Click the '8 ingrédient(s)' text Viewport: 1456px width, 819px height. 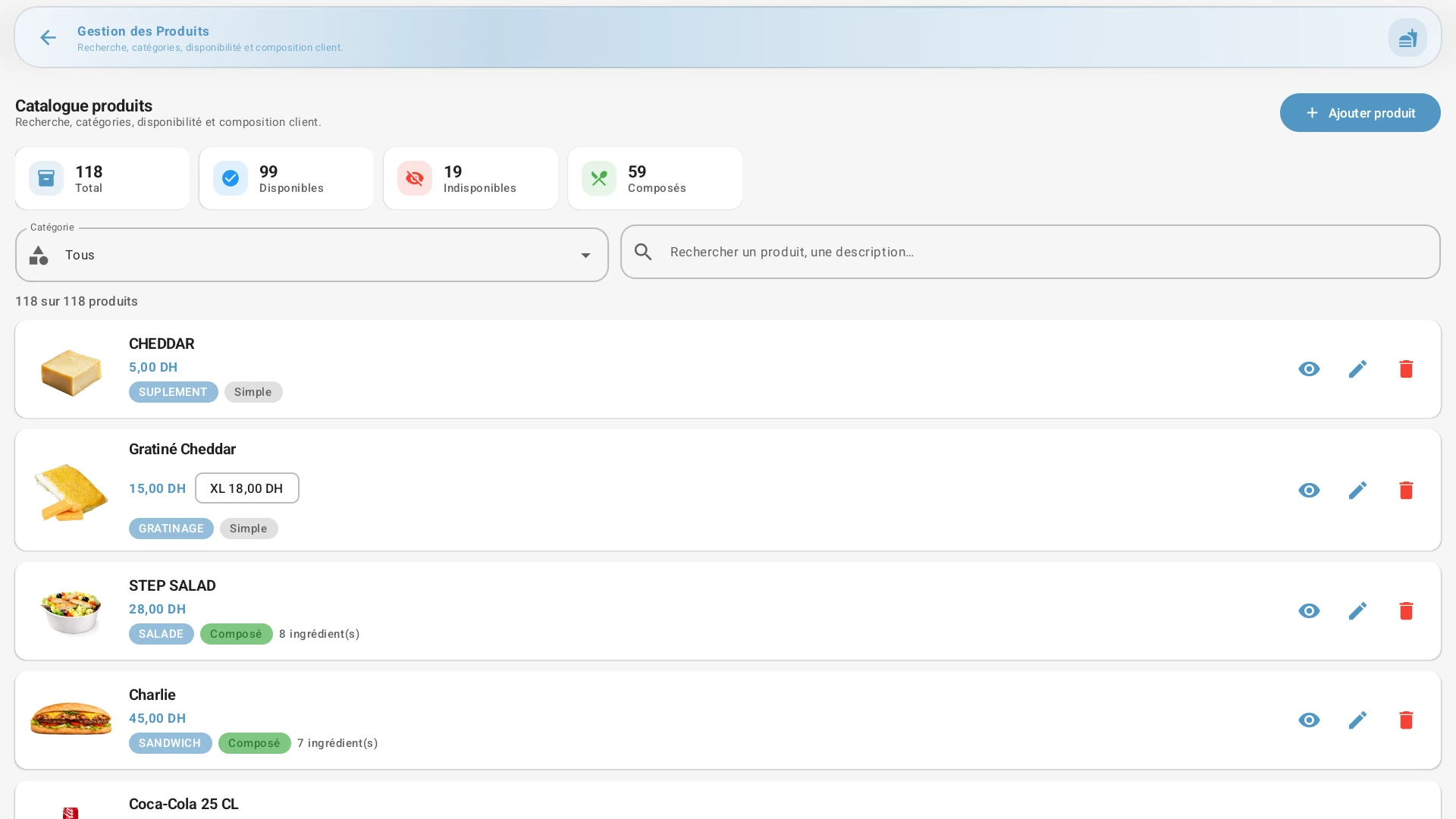pos(319,634)
